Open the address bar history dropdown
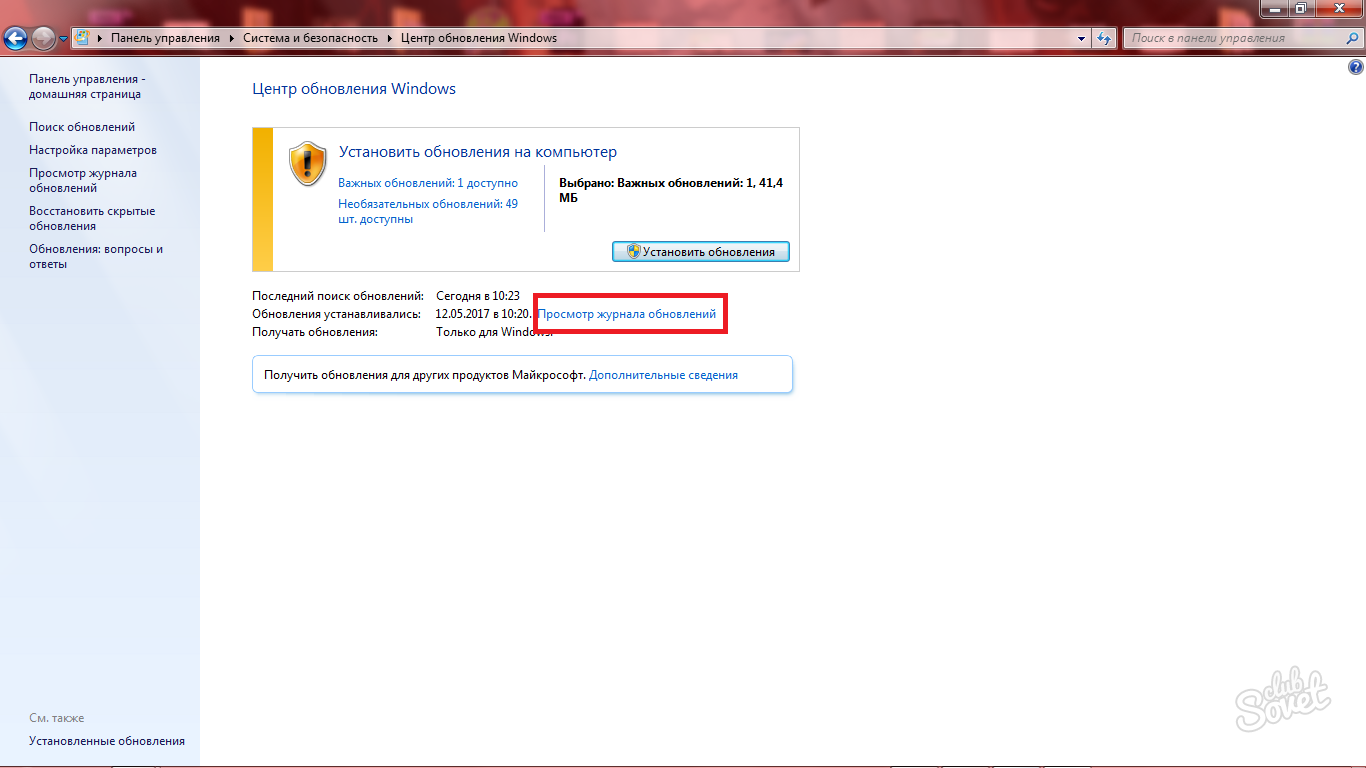The height and width of the screenshot is (768, 1366). tap(1081, 38)
